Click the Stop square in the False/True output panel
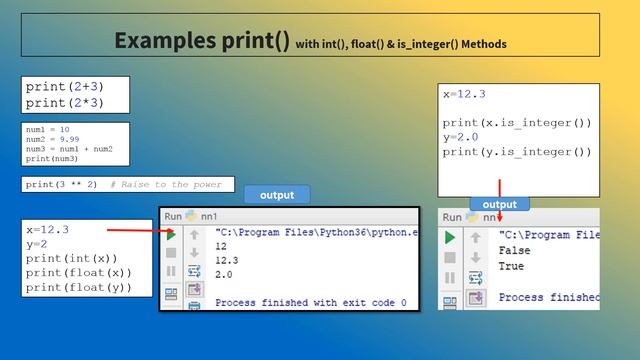640x360 pixels. [x=450, y=258]
